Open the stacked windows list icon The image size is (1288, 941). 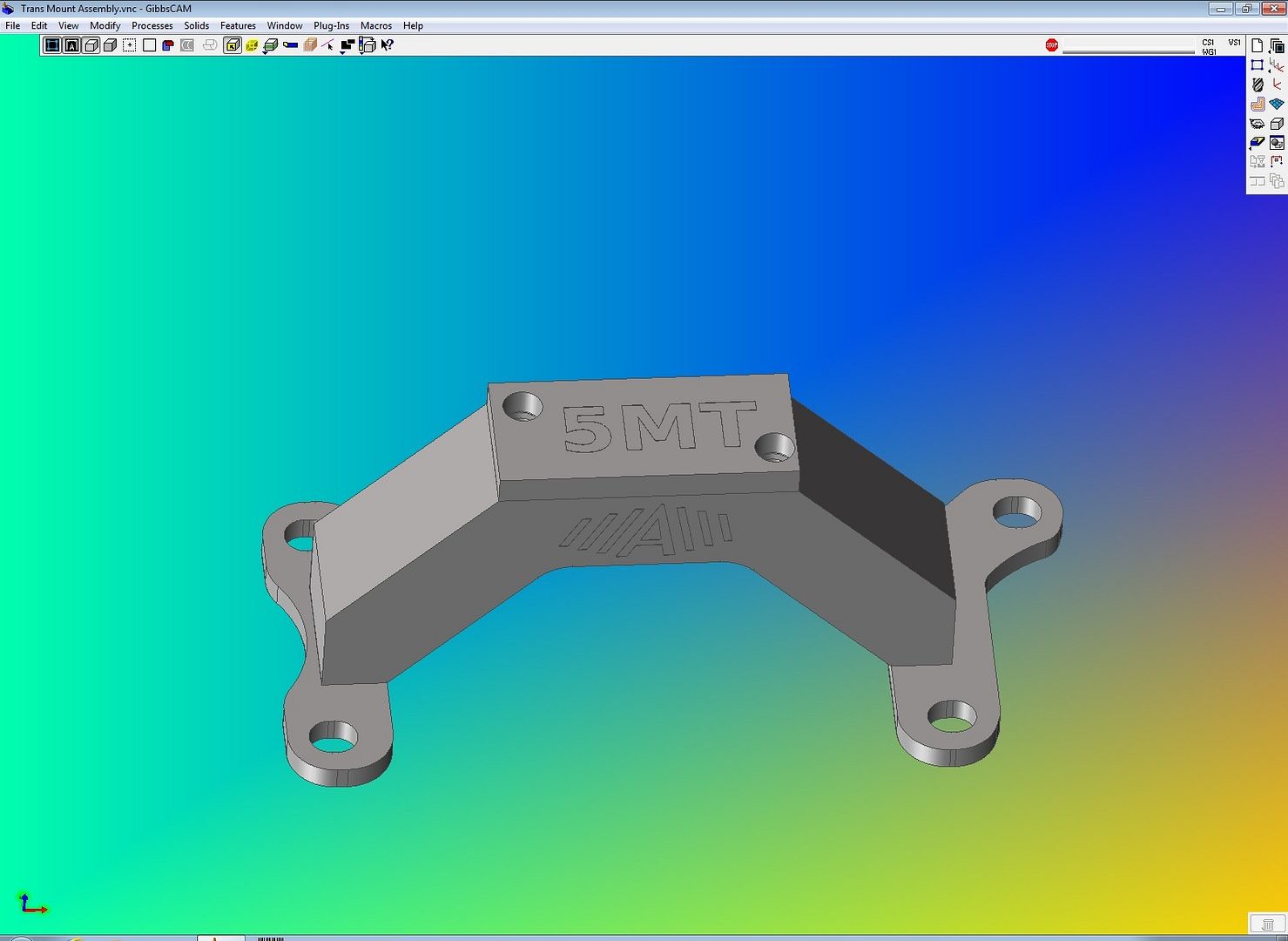point(1277,46)
